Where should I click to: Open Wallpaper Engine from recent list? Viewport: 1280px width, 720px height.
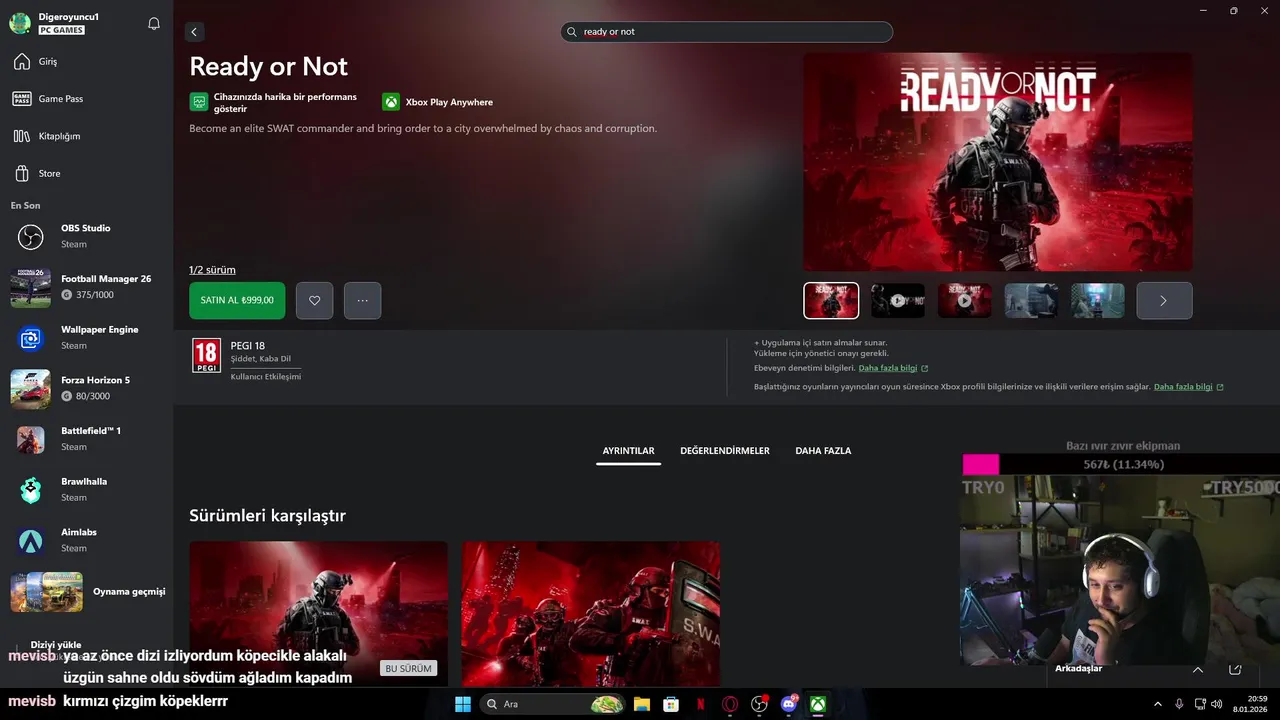[x=86, y=338]
